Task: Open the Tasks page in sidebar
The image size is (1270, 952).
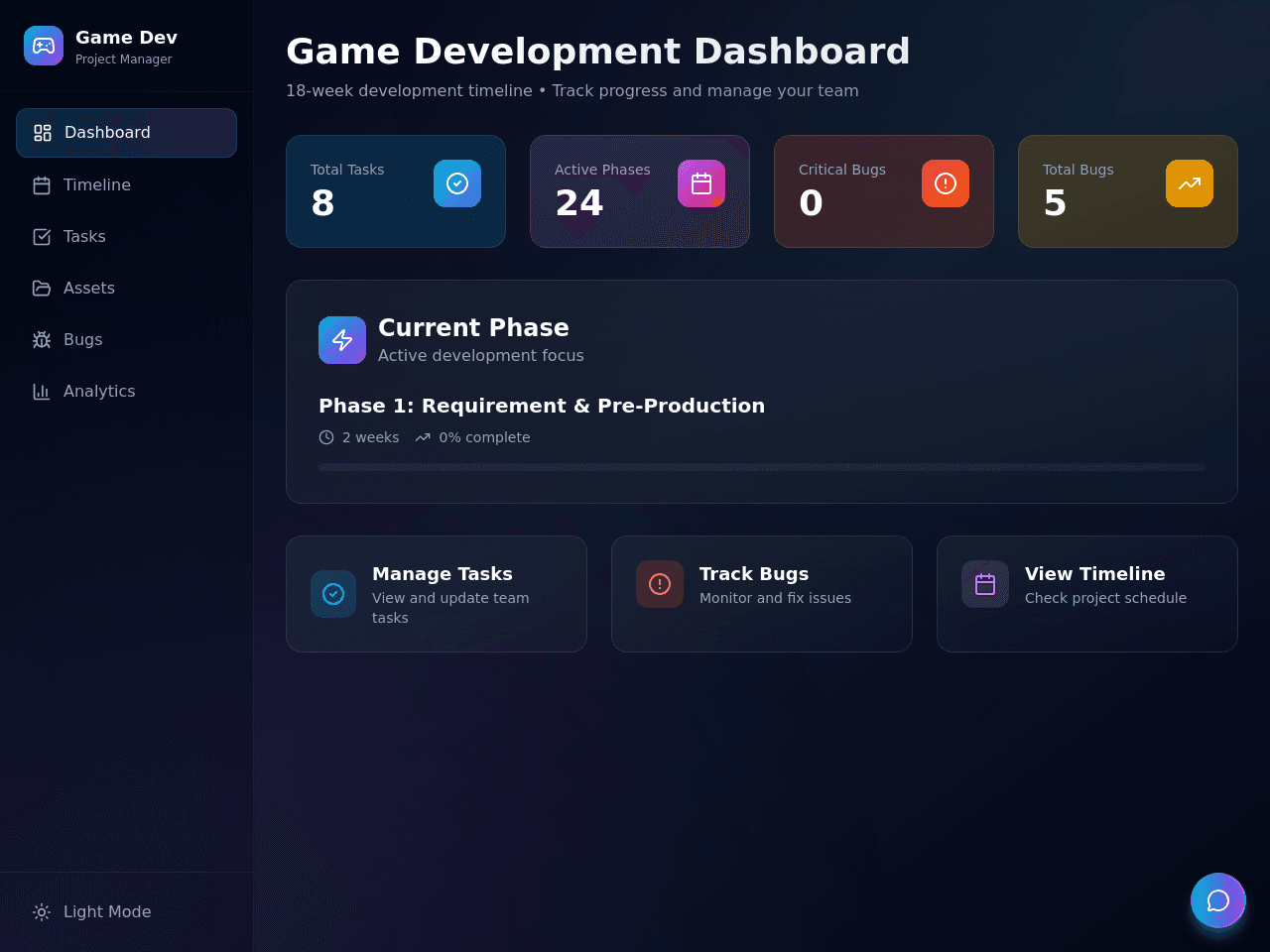Action: 126,237
